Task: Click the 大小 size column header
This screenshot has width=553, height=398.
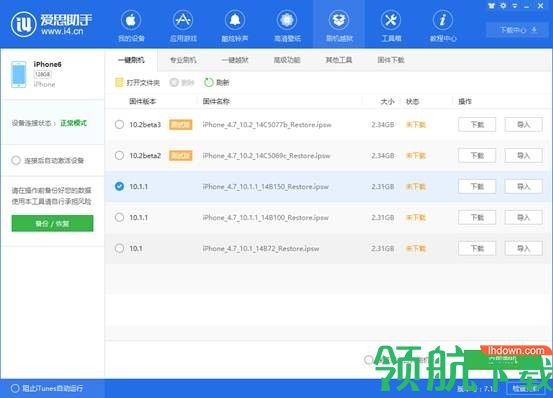Action: (x=387, y=102)
